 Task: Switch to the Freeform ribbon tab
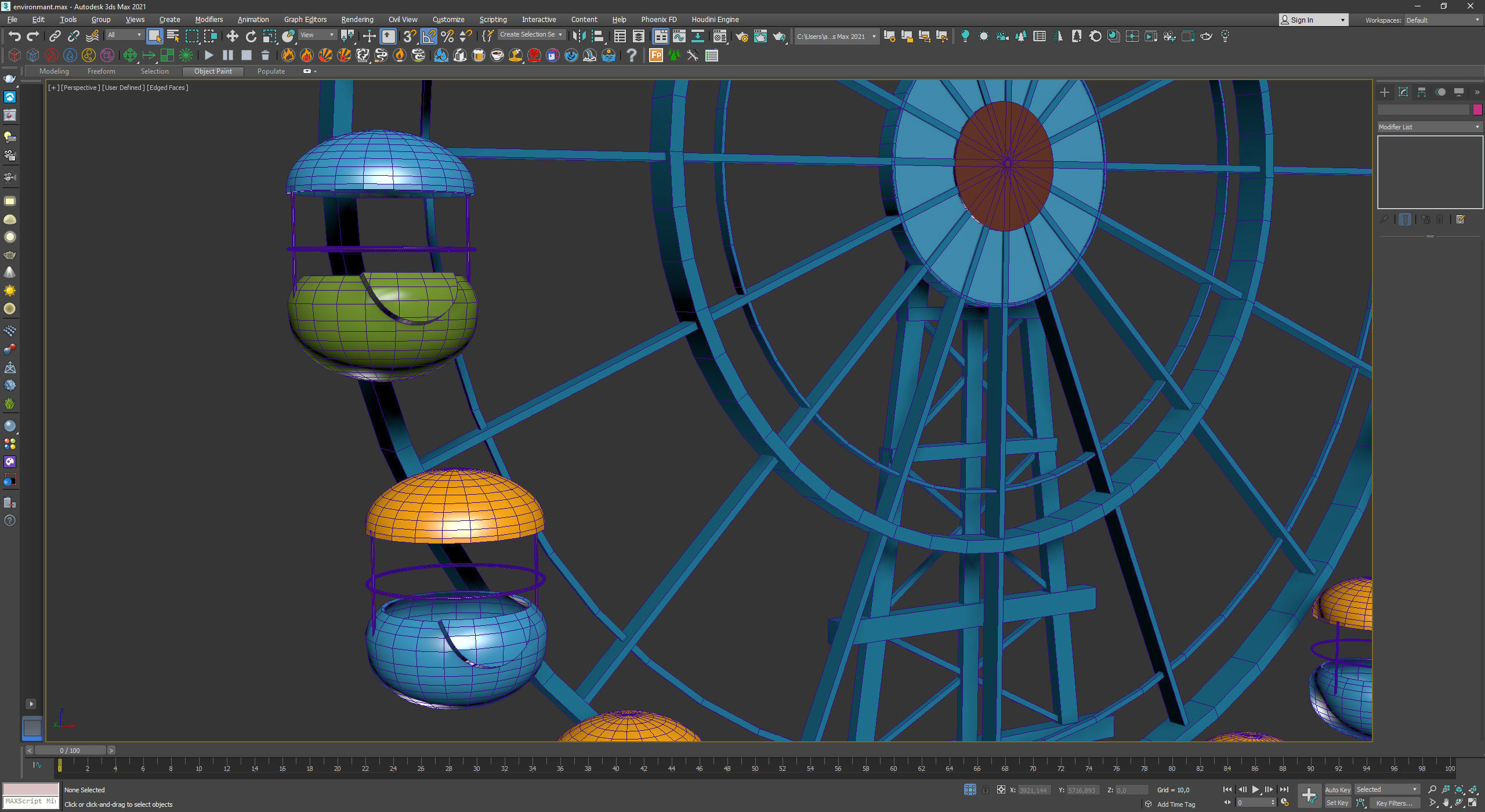(x=101, y=71)
